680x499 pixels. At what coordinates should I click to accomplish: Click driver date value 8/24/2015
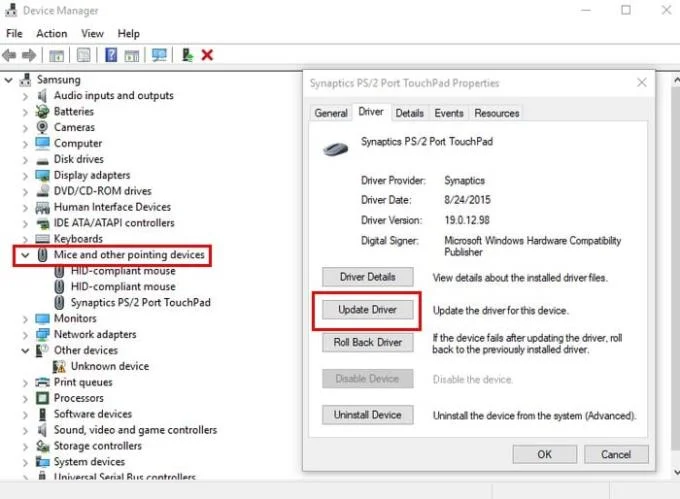[x=467, y=200]
